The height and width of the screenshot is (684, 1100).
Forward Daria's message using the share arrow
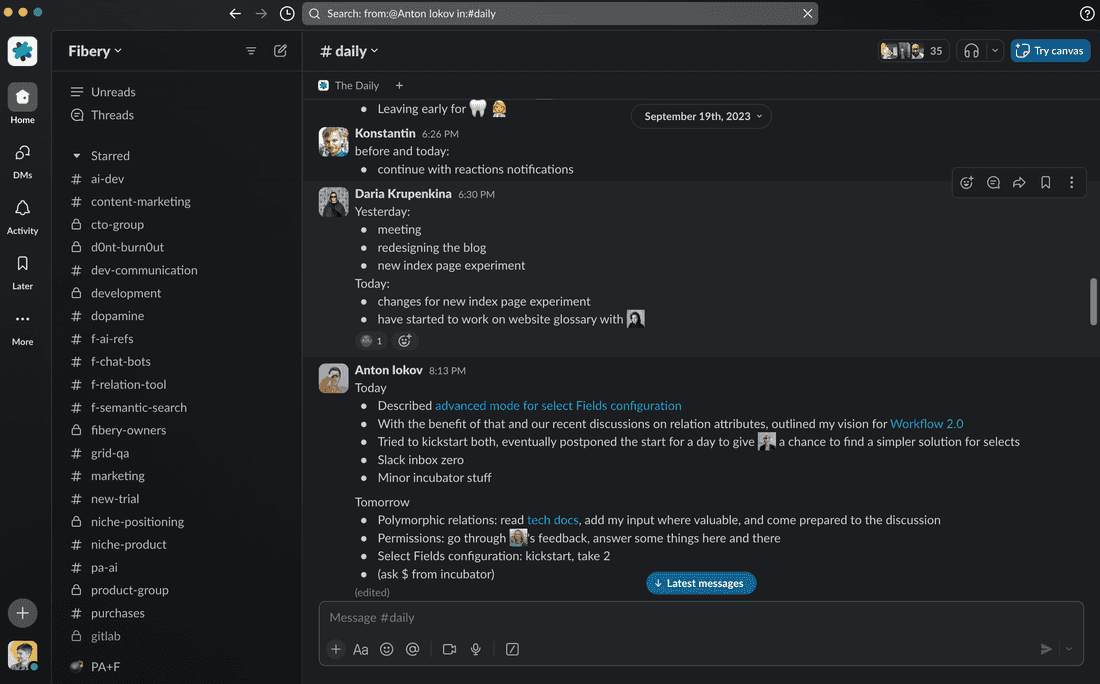(1019, 182)
